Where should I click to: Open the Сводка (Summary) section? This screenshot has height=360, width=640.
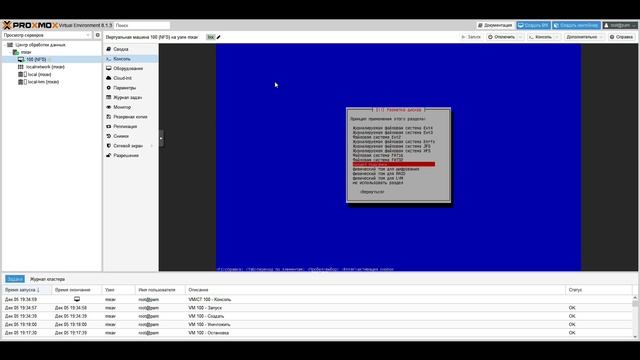121,49
